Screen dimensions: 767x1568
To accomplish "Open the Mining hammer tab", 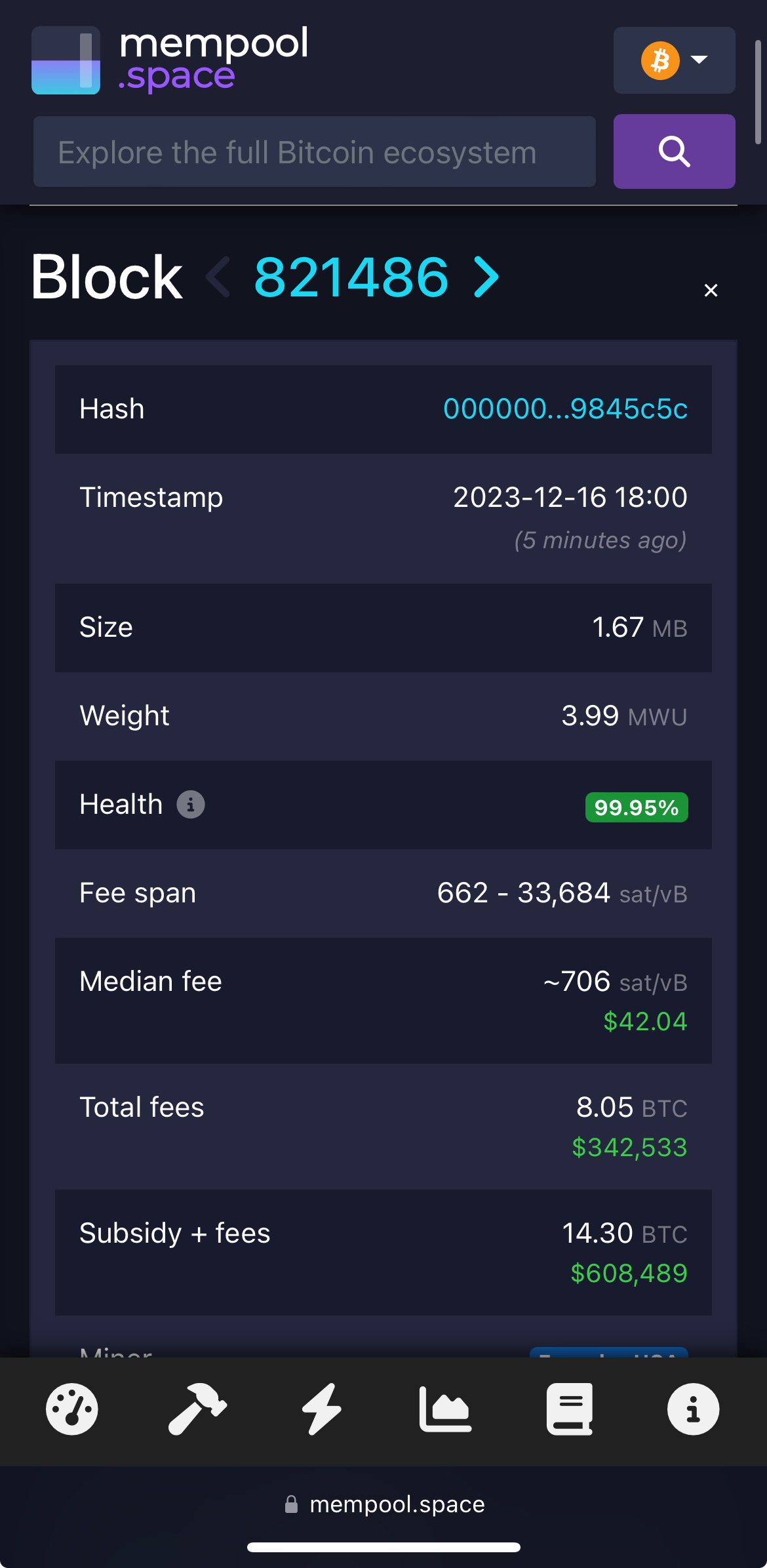I will tap(197, 1409).
